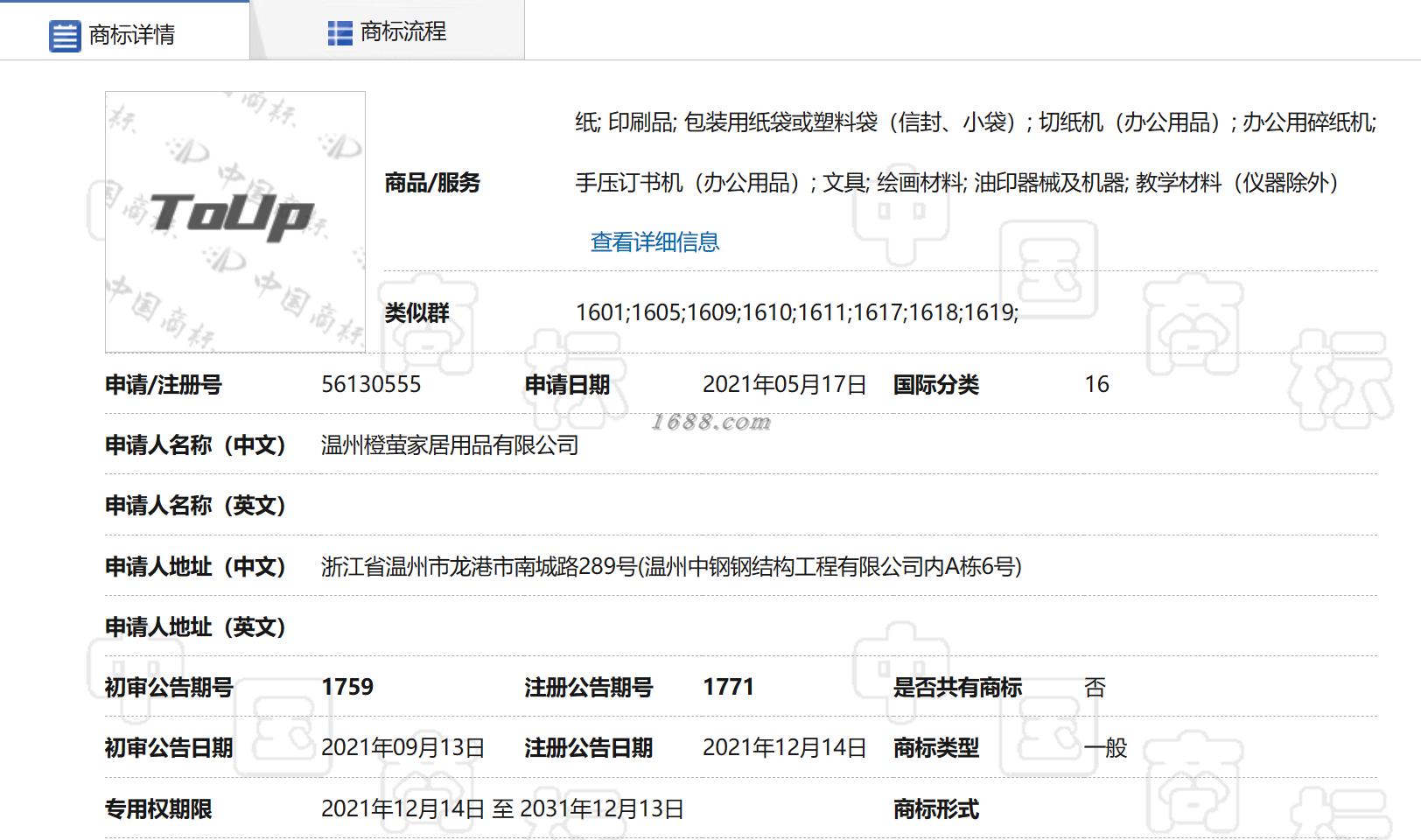This screenshot has width=1421, height=840.
Task: Select the 类似群 codes starting with 1601
Action: 797,312
